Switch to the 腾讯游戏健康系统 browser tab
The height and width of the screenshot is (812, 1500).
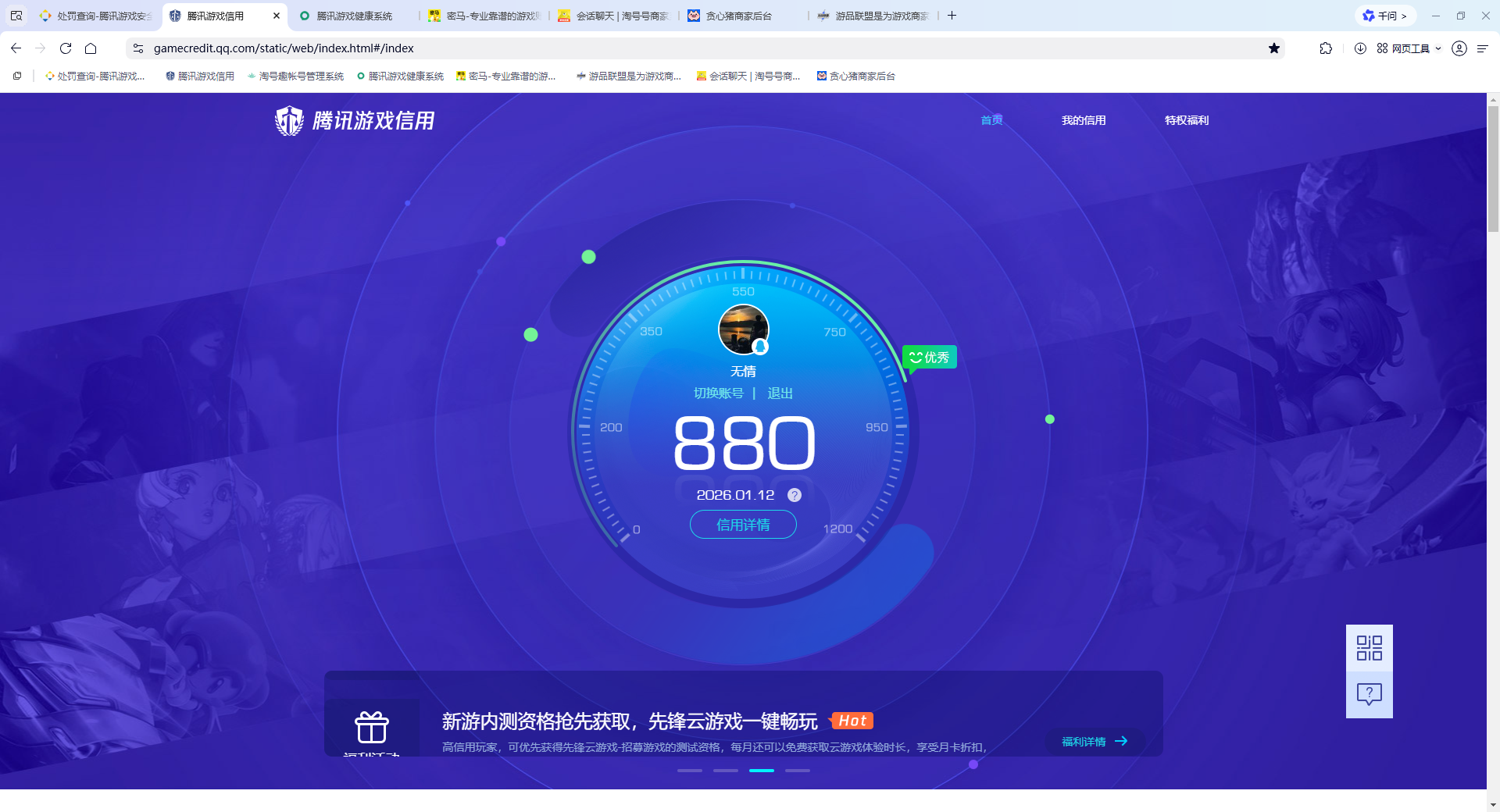point(353,16)
